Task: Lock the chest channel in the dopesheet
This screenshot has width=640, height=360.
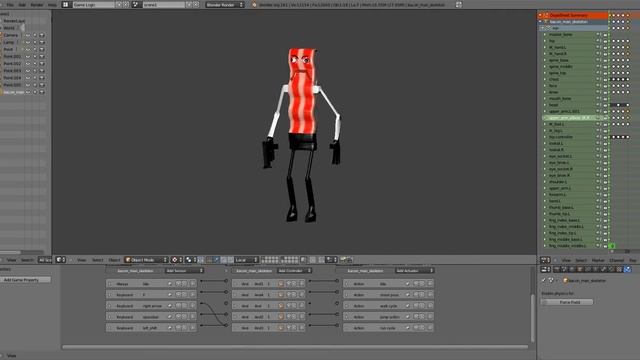Action: (605, 79)
